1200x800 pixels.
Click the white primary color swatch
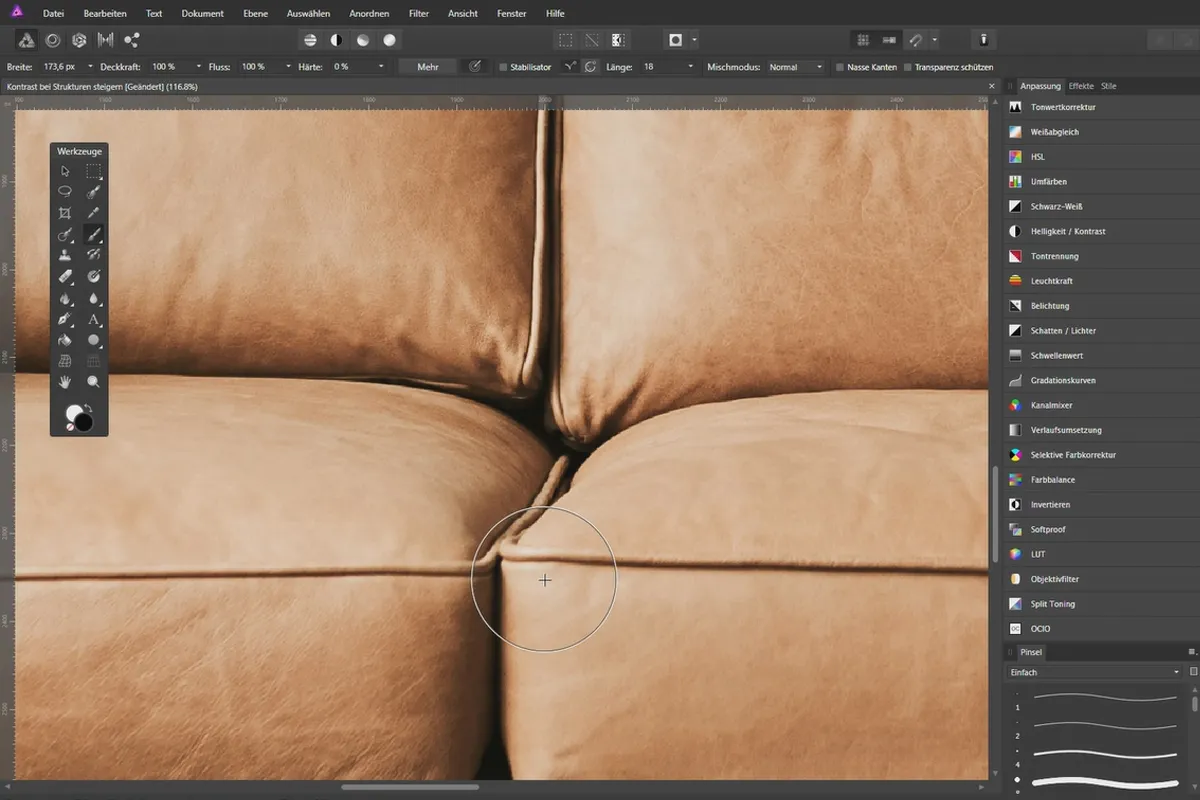(x=73, y=413)
